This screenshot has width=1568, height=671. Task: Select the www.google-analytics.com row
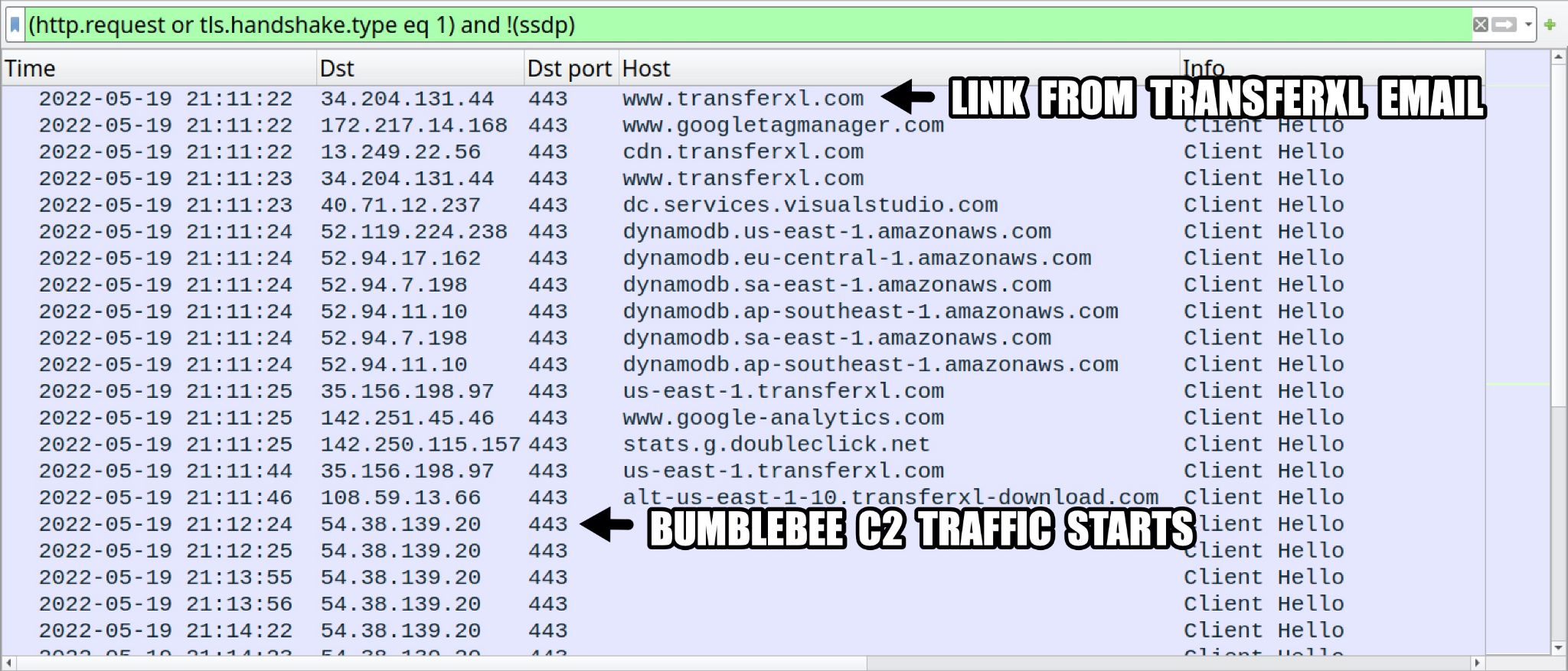[743, 418]
